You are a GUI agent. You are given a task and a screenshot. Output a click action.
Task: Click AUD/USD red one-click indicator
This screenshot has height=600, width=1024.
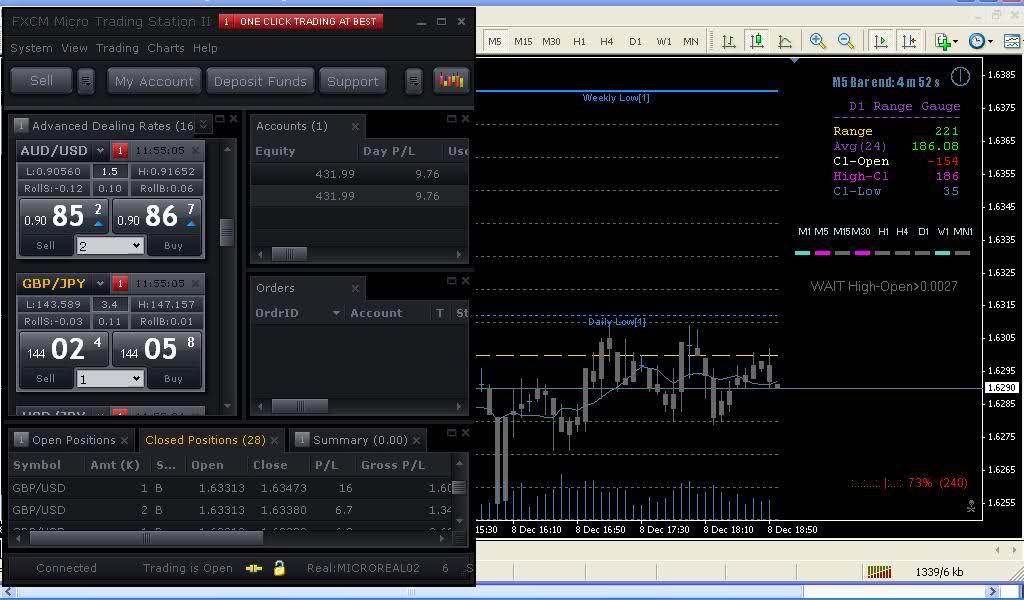(120, 151)
